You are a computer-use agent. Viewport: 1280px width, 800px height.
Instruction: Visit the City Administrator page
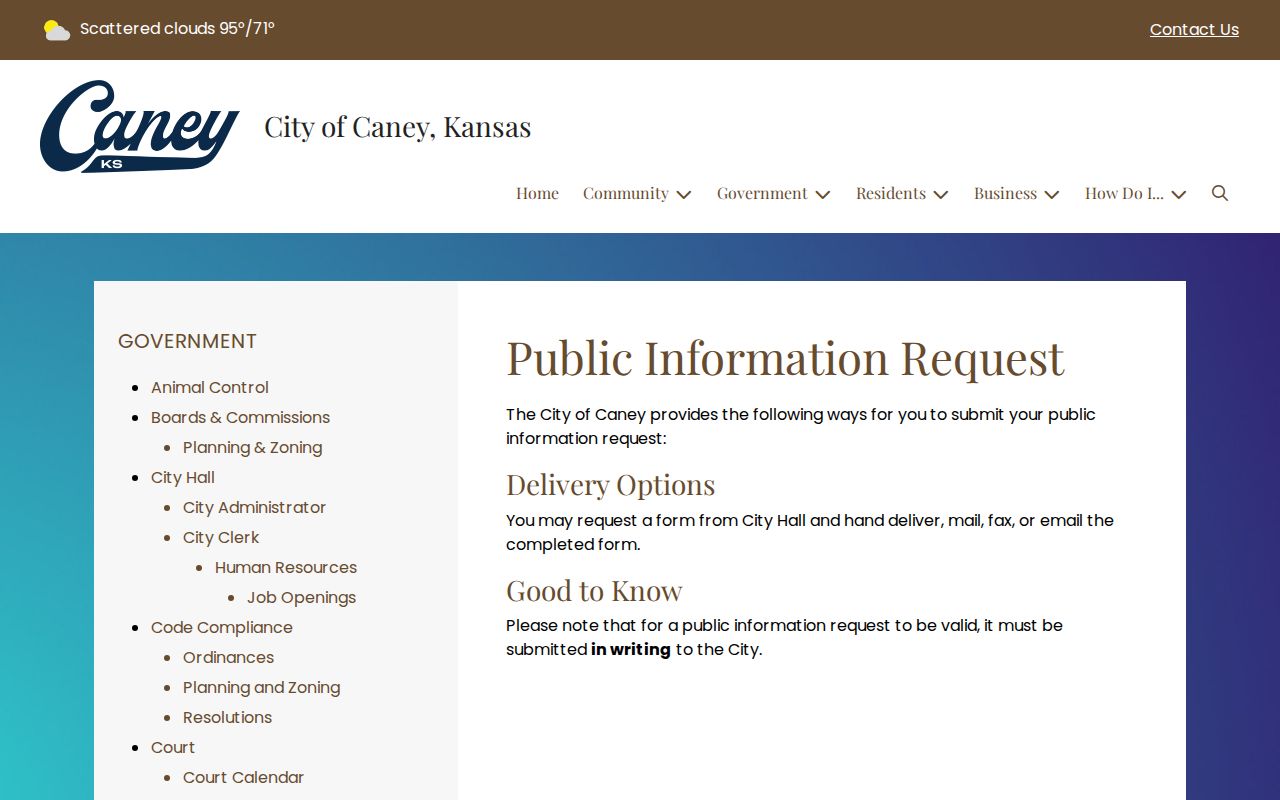tap(254, 507)
